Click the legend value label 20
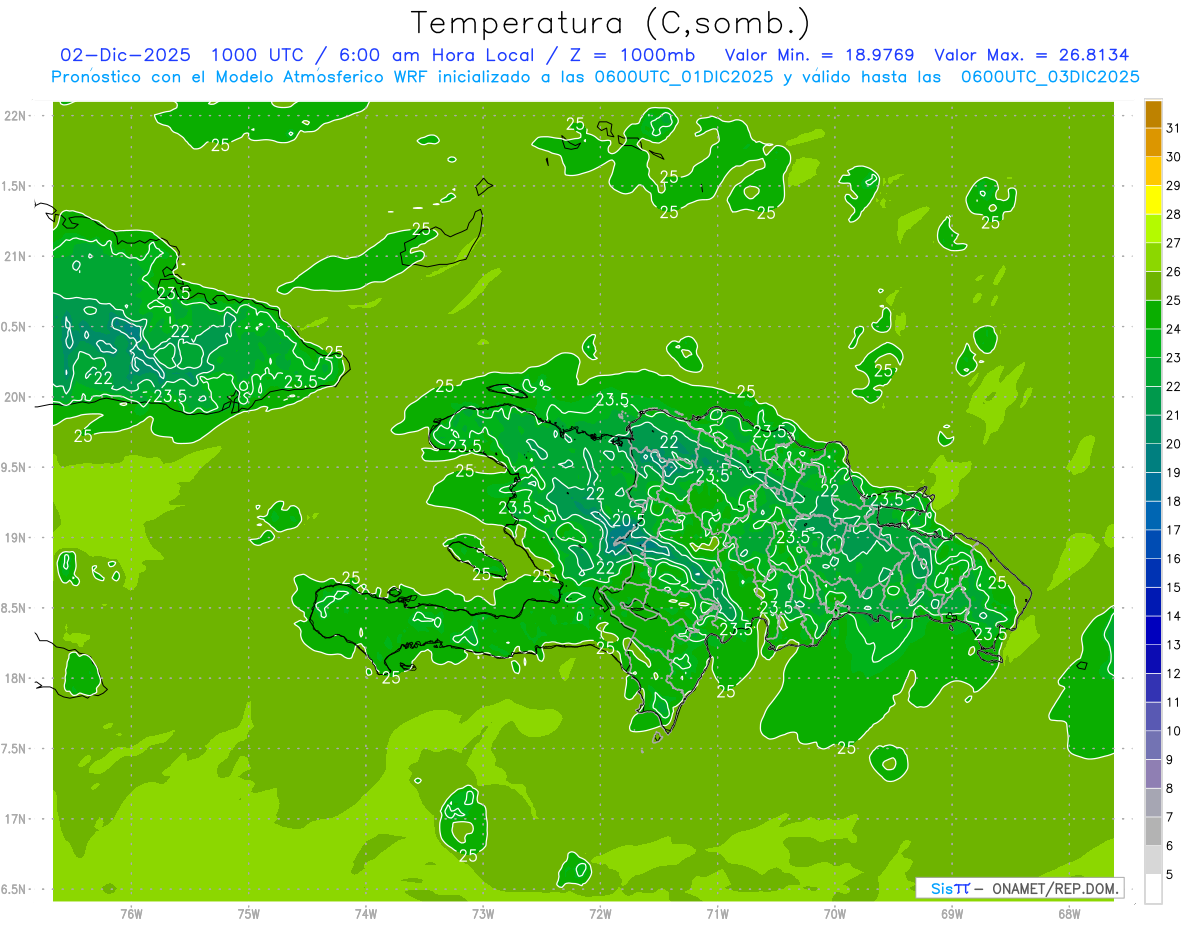 tap(1173, 444)
